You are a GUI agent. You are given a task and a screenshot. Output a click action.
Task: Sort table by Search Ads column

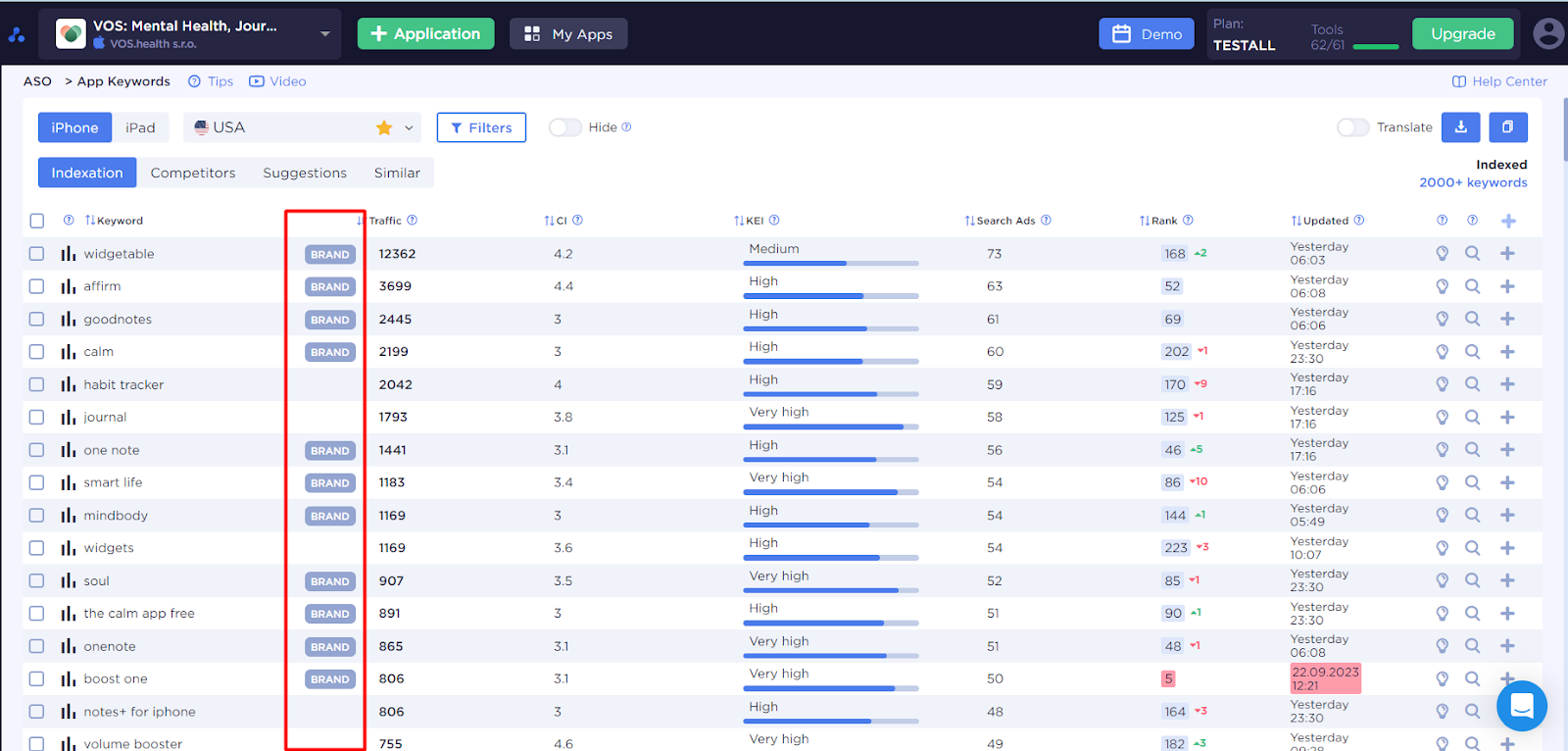pyautogui.click(x=1000, y=221)
